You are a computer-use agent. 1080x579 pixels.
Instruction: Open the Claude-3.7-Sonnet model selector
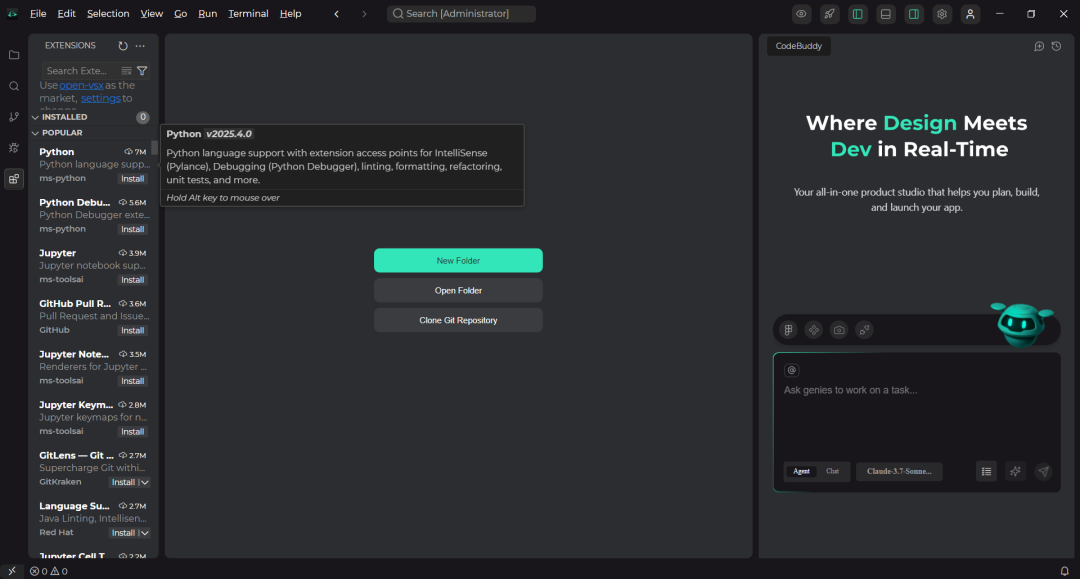(x=899, y=472)
